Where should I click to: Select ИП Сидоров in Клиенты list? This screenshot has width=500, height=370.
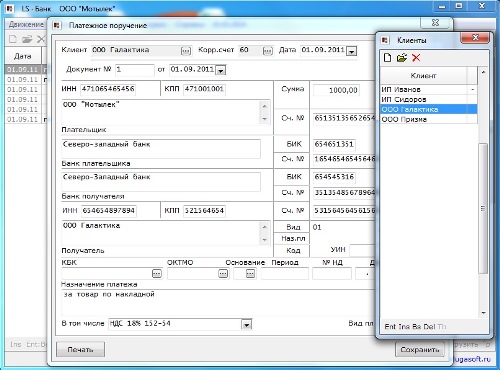click(x=429, y=99)
